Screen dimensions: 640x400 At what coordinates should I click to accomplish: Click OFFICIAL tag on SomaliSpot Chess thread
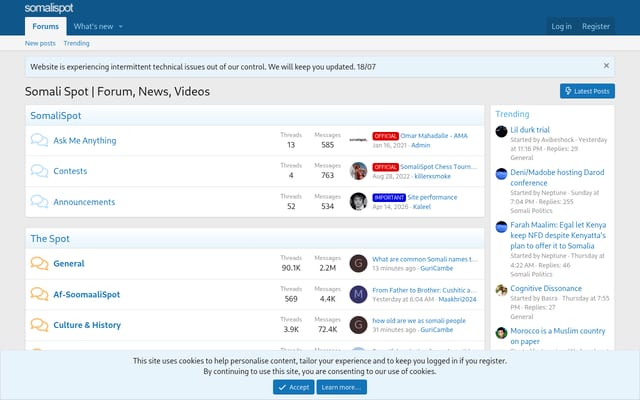385,167
